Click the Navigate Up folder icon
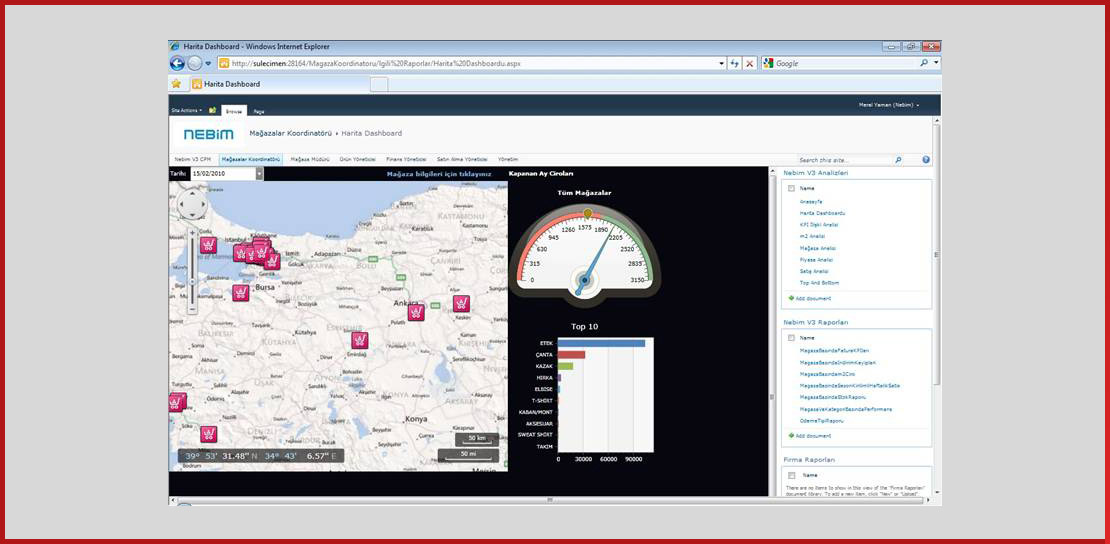 click(212, 110)
